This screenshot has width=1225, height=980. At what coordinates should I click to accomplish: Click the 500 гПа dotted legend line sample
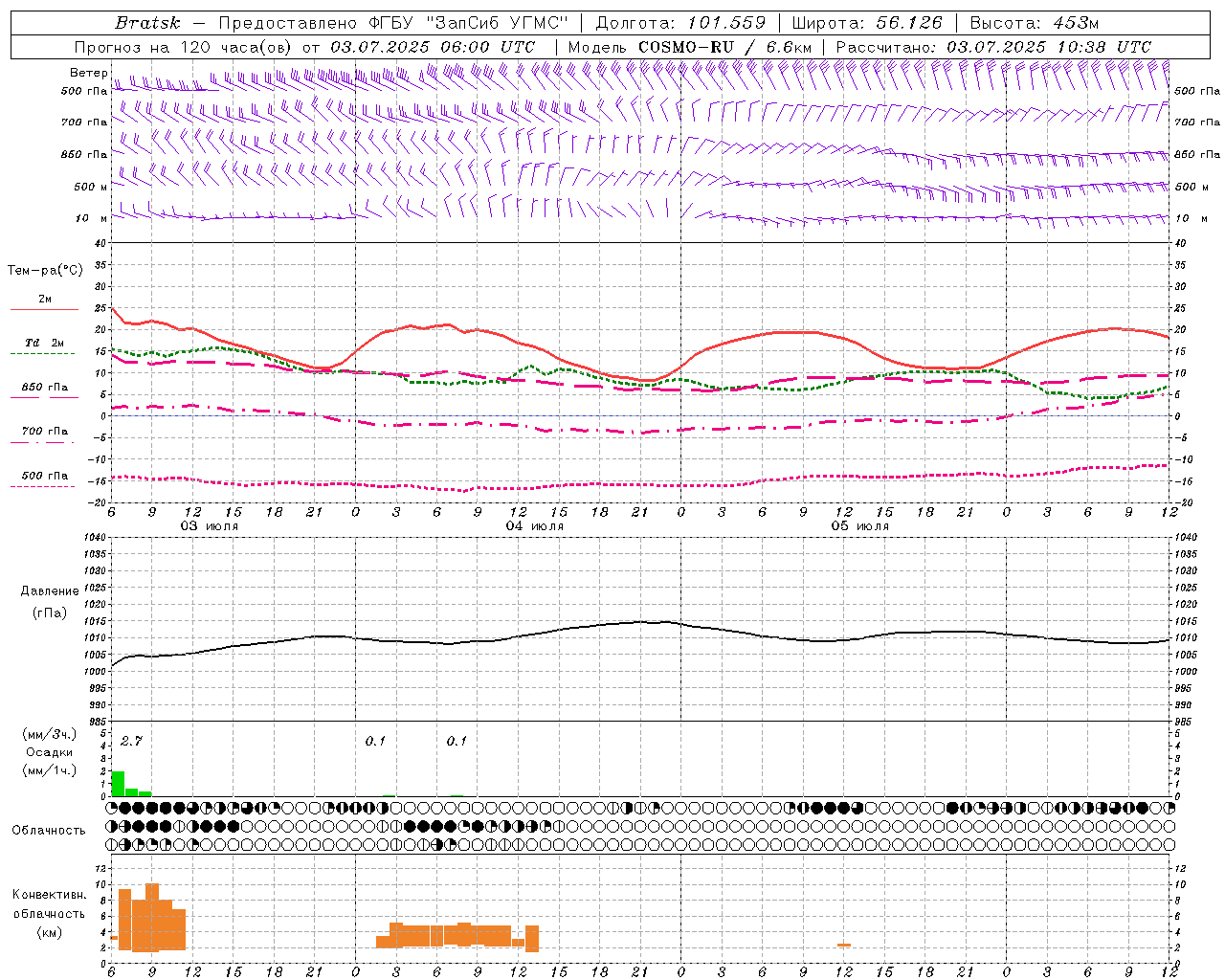pos(42,486)
